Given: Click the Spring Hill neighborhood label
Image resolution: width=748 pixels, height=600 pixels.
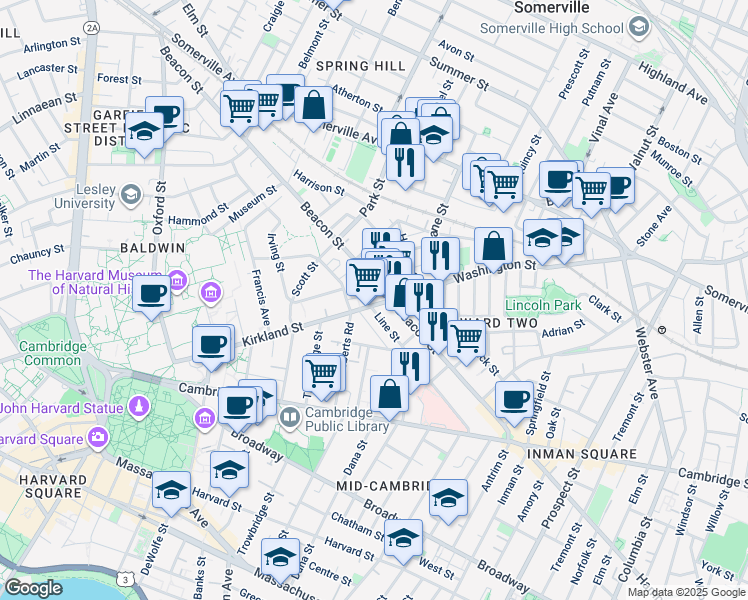Looking at the screenshot, I should click(361, 66).
